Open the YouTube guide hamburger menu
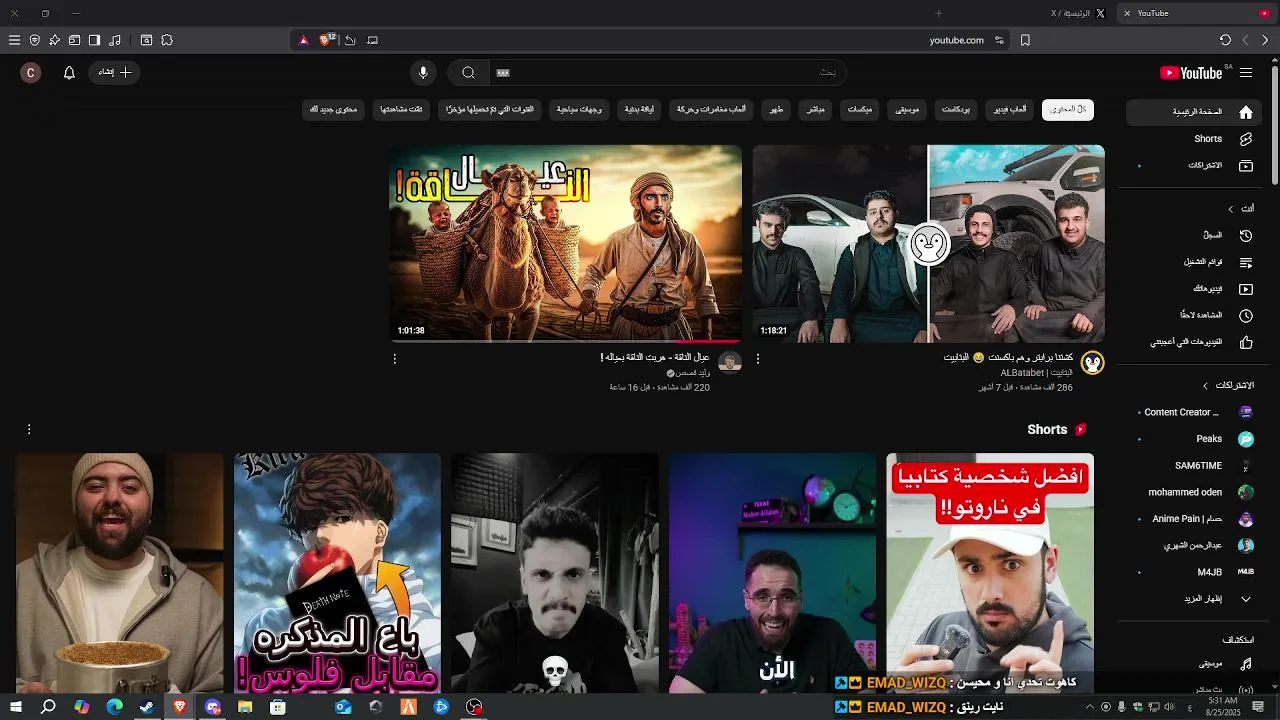The width and height of the screenshot is (1280, 720). (1245, 73)
